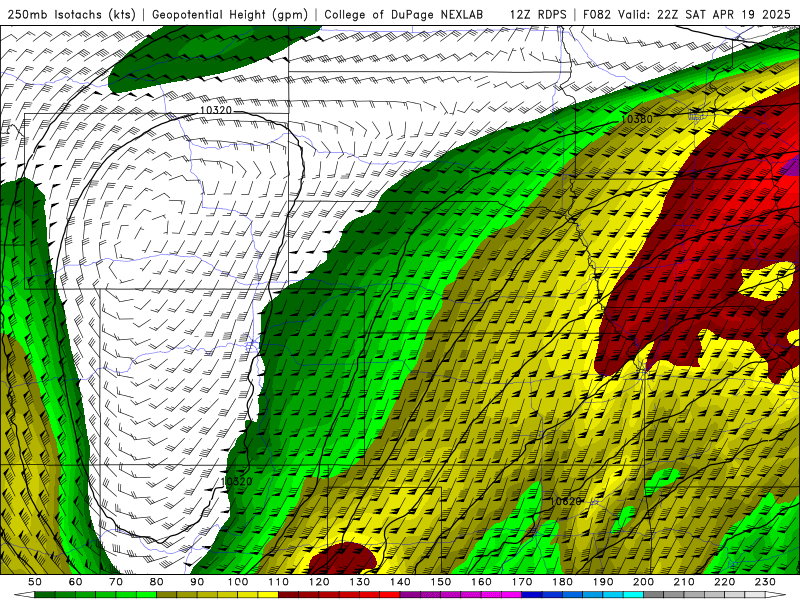Select the 'College of DuPage NEXLAB' label

pyautogui.click(x=404, y=15)
